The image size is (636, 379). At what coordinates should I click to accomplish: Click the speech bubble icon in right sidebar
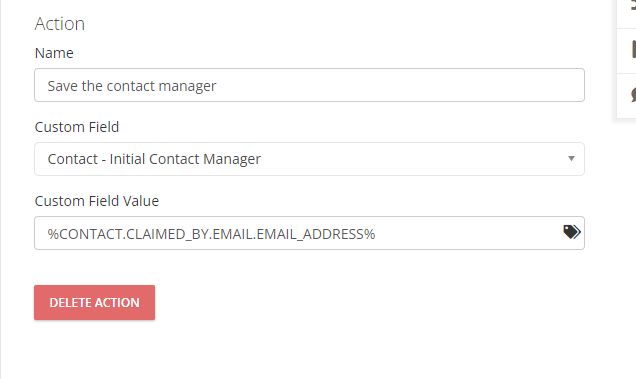point(633,95)
